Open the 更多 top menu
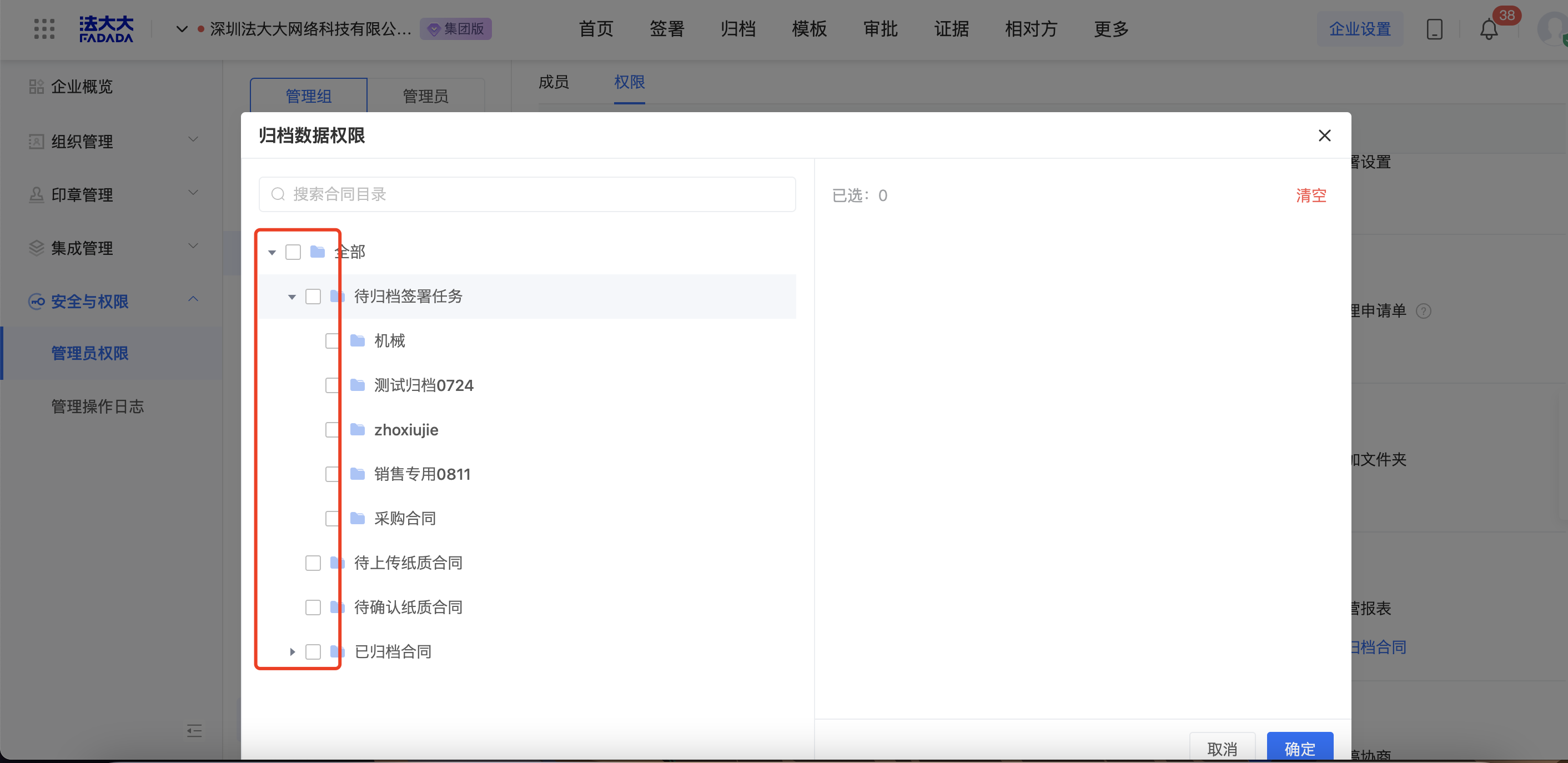 coord(1111,29)
